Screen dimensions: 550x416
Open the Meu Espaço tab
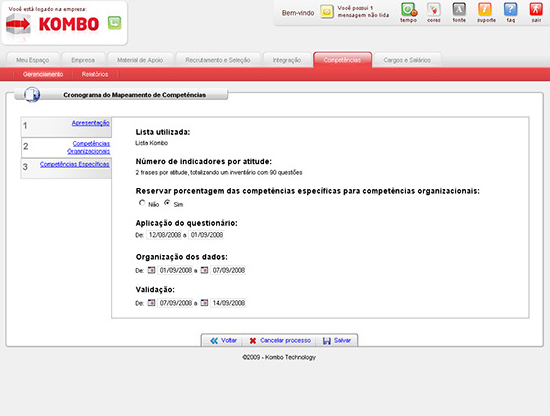click(x=33, y=60)
